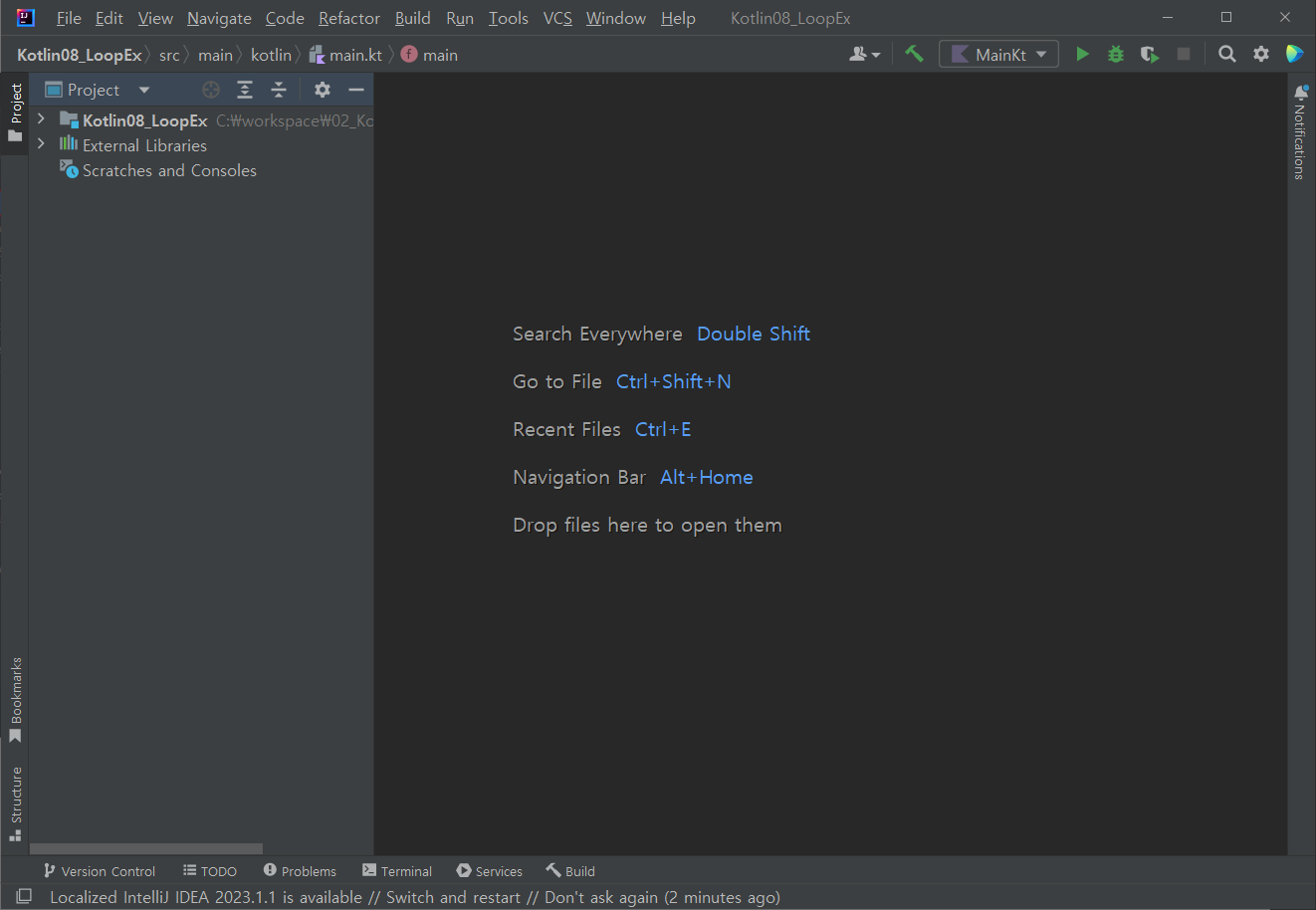The image size is (1316, 910).
Task: Select Scratches and Consoles tree item
Action: pos(169,170)
